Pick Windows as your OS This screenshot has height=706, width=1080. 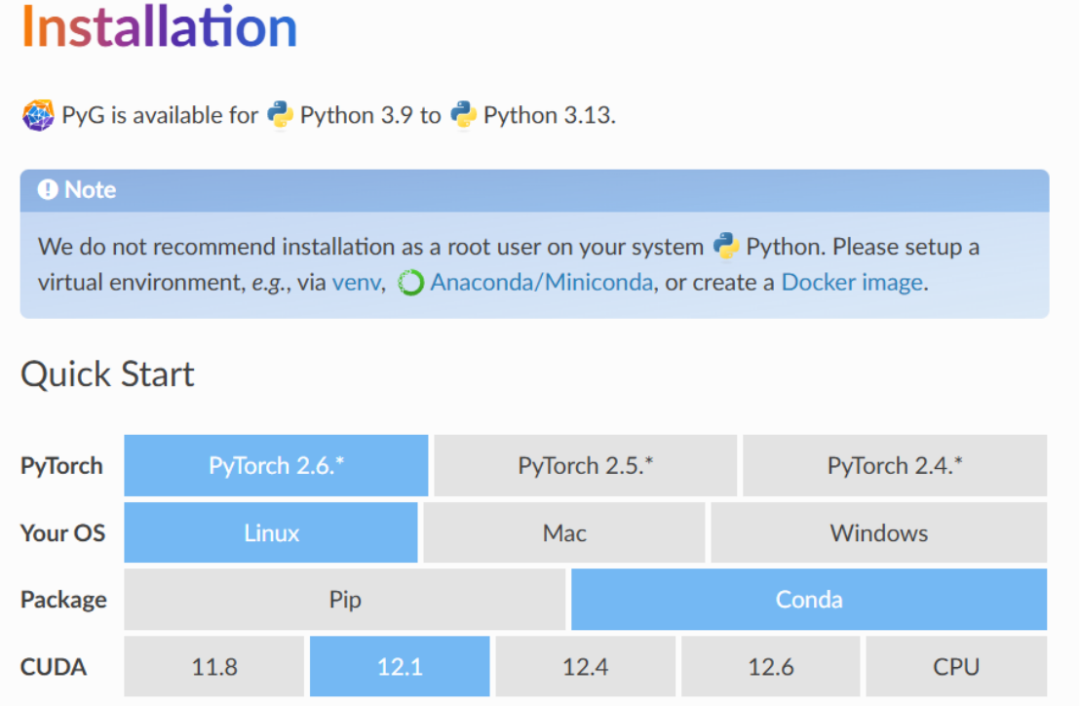[879, 532]
